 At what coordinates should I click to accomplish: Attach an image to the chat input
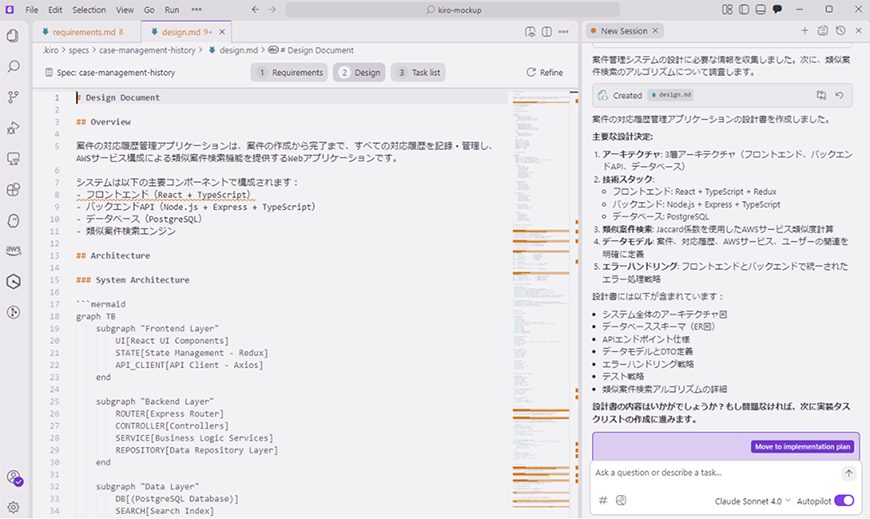point(621,500)
